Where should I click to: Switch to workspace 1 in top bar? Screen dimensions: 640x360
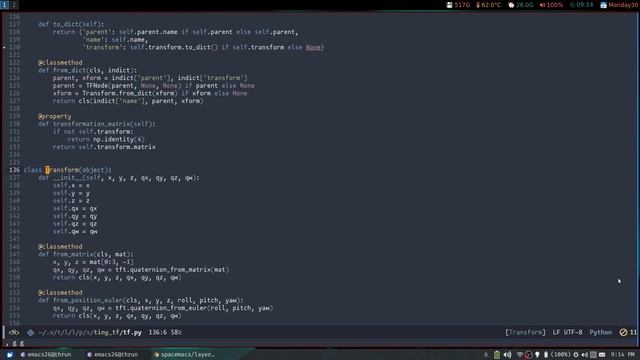point(4,5)
